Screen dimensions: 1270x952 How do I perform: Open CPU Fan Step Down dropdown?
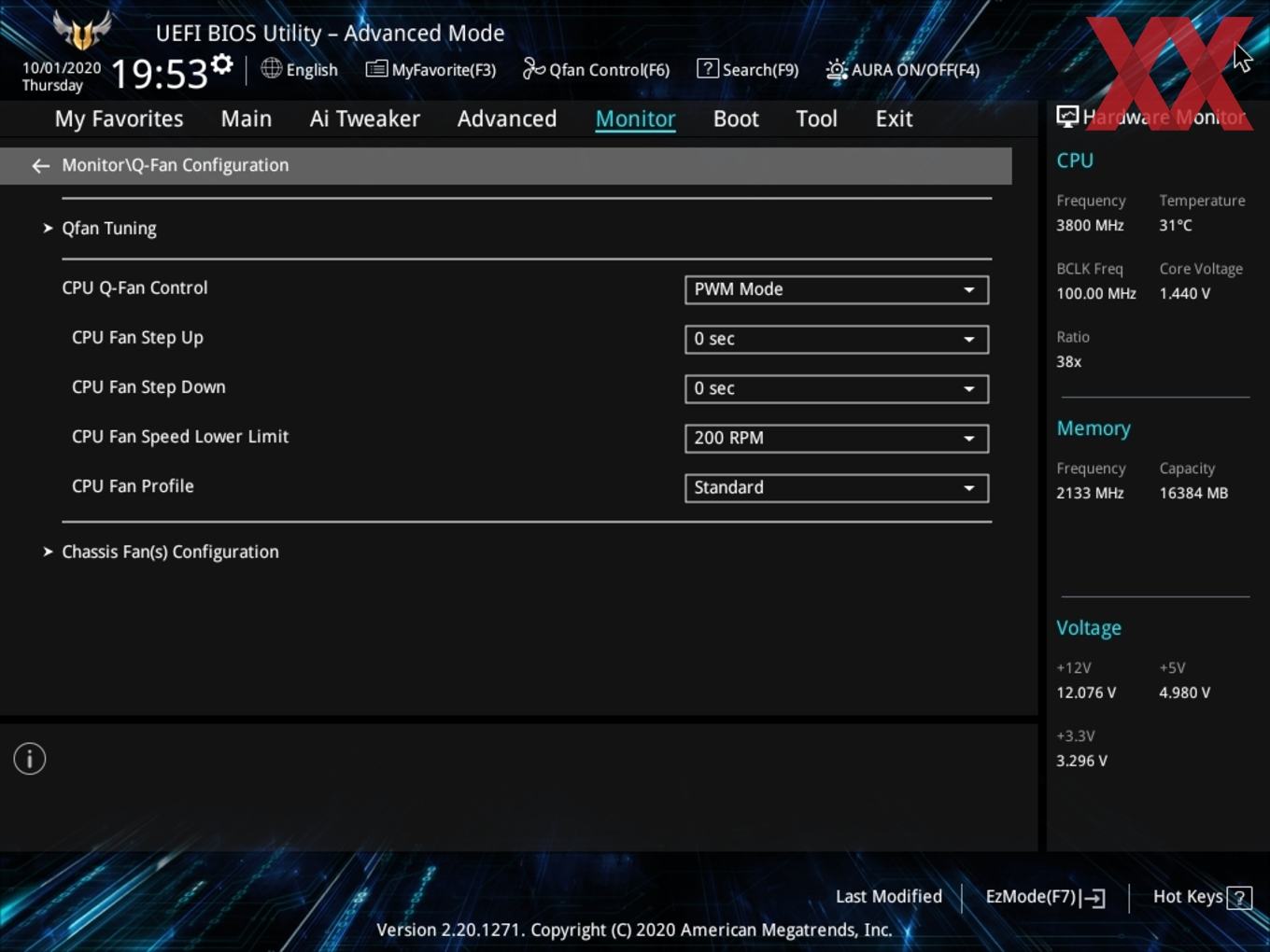837,388
